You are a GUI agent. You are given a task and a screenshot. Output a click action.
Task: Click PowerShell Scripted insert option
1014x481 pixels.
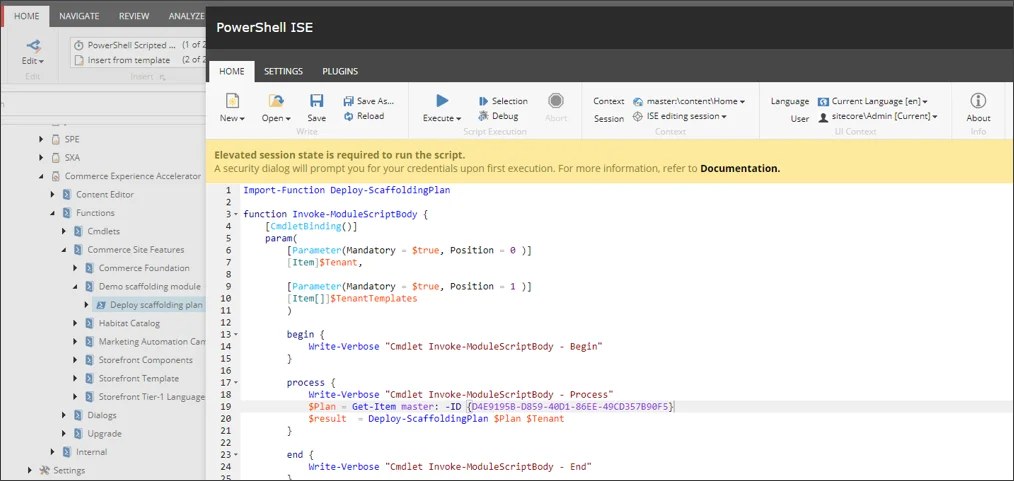131,45
